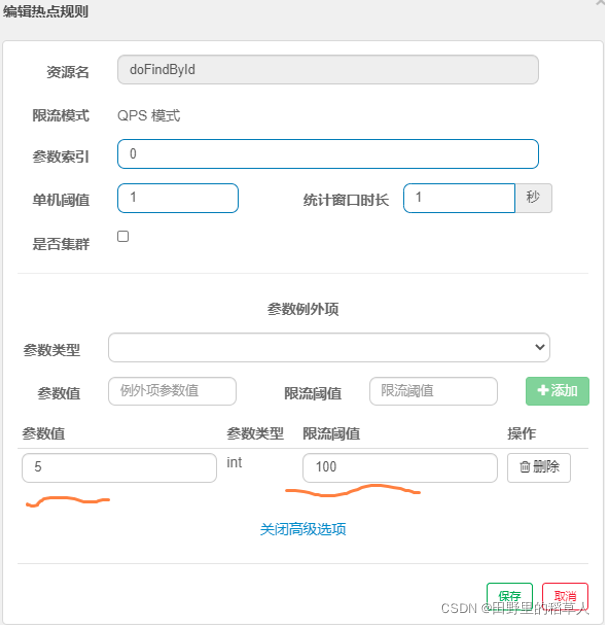605x625 pixels.
Task: Click the 关闭高级选项 link
Action: click(303, 529)
